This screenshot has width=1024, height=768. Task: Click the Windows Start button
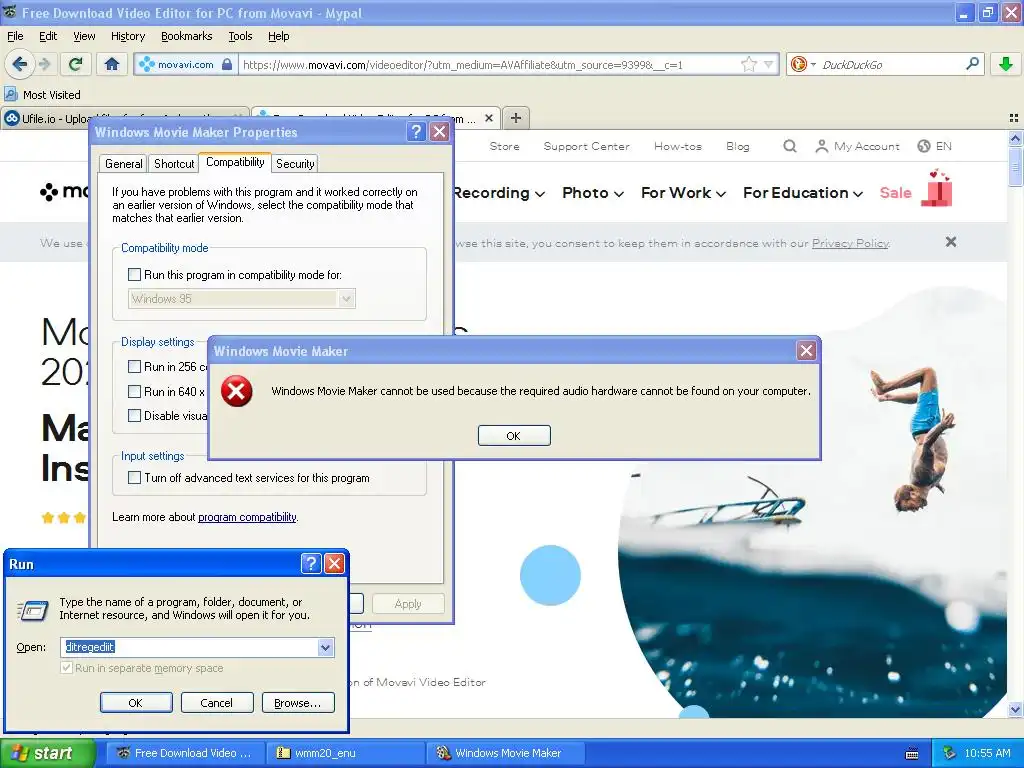pos(48,753)
